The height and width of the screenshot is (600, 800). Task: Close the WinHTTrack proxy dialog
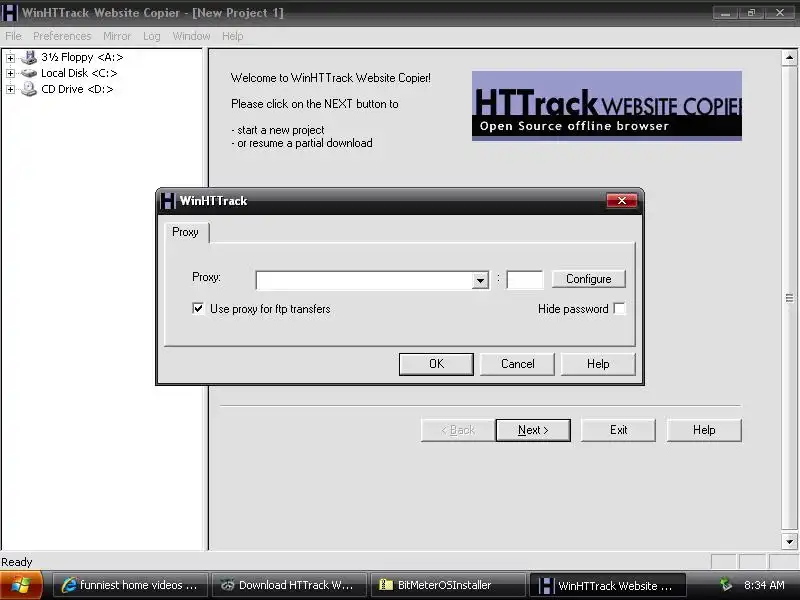[x=621, y=201]
